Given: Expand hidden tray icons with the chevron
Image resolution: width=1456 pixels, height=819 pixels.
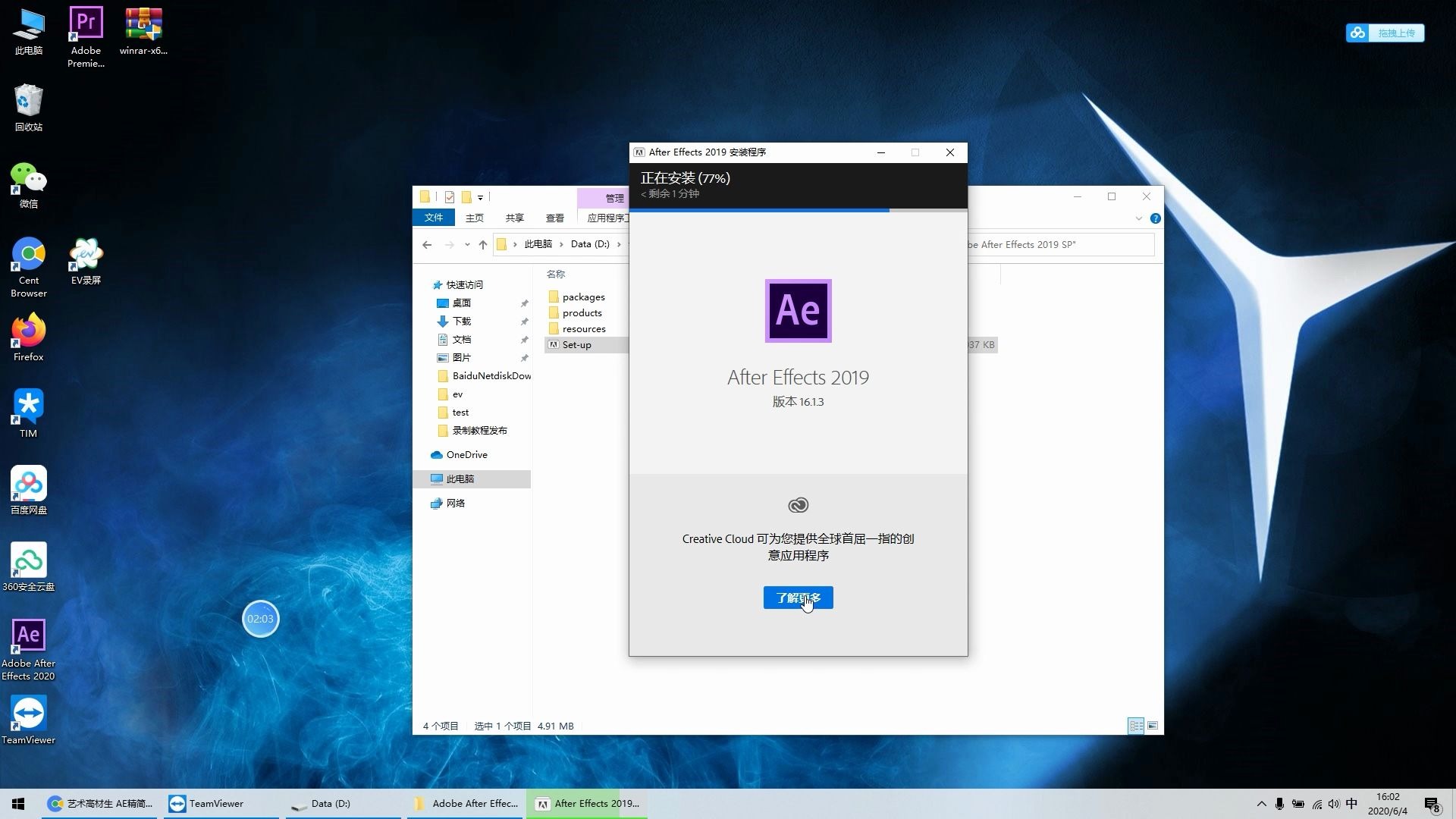Looking at the screenshot, I should (1261, 803).
